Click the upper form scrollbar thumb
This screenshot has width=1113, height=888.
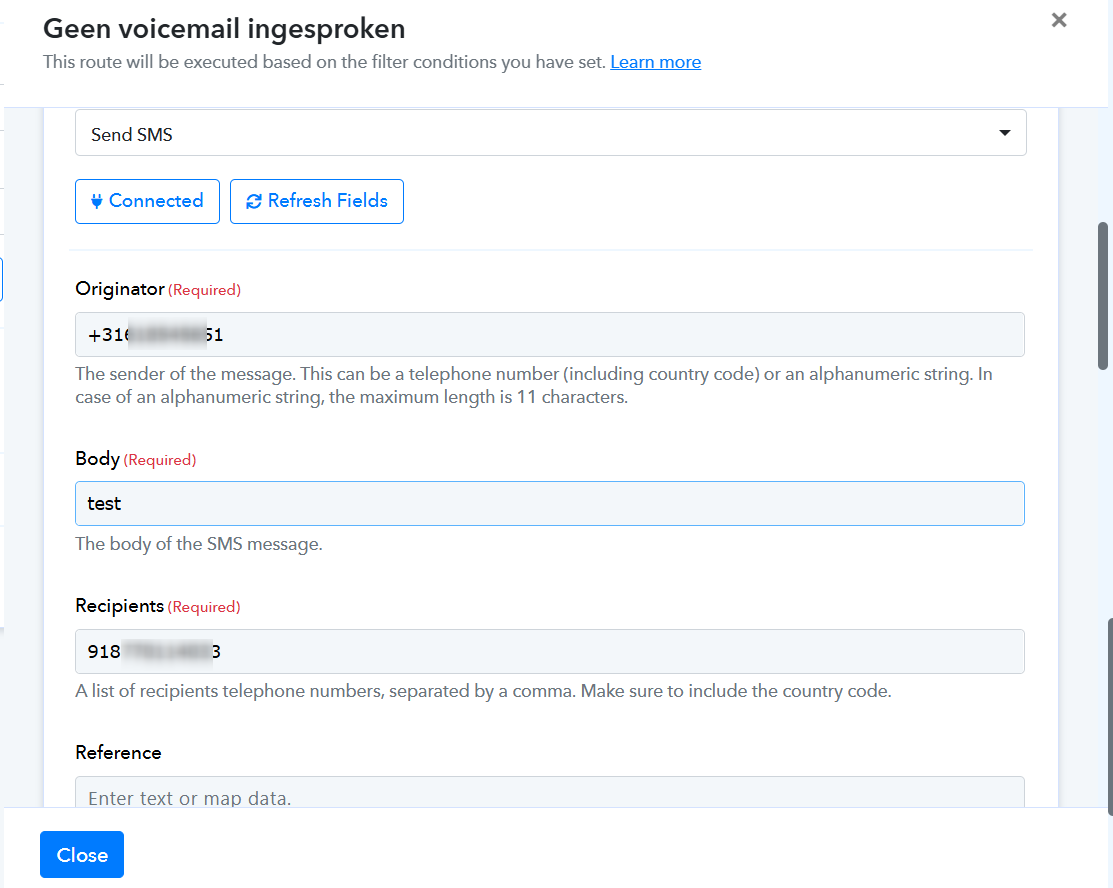1104,295
